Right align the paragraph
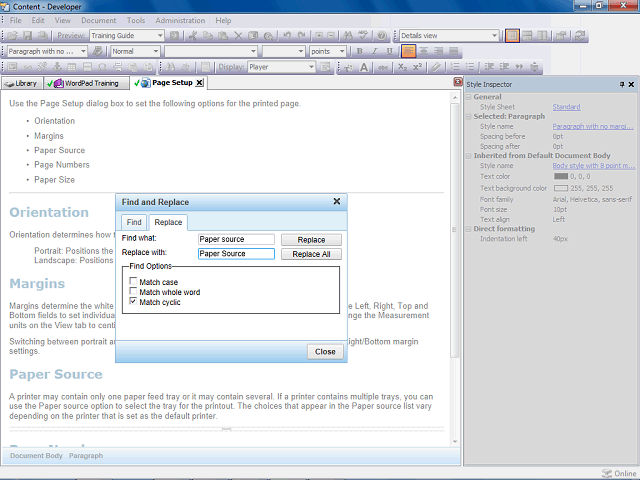Screen dimensions: 640x480 pos(439,51)
